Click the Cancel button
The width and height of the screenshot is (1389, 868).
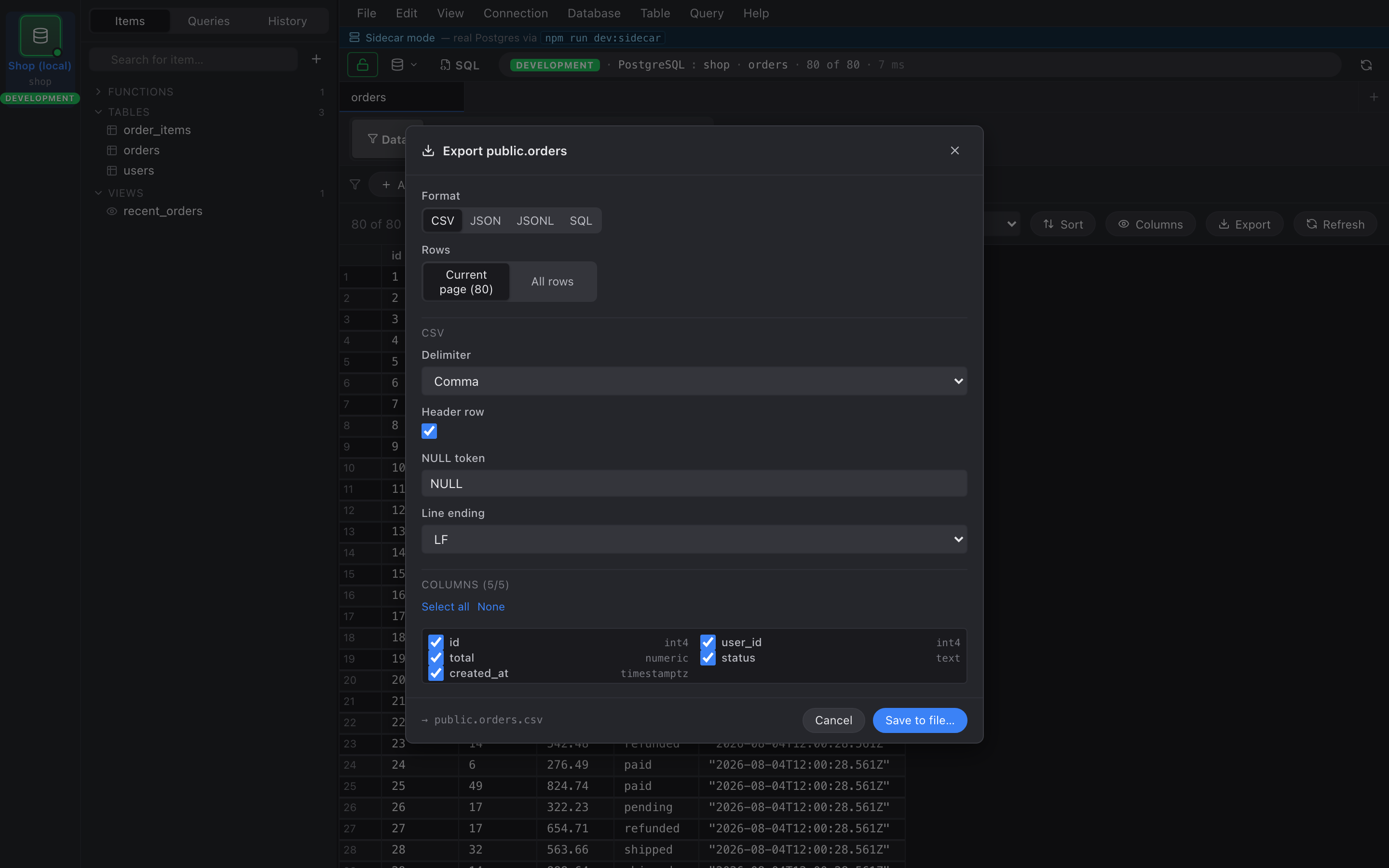point(833,720)
